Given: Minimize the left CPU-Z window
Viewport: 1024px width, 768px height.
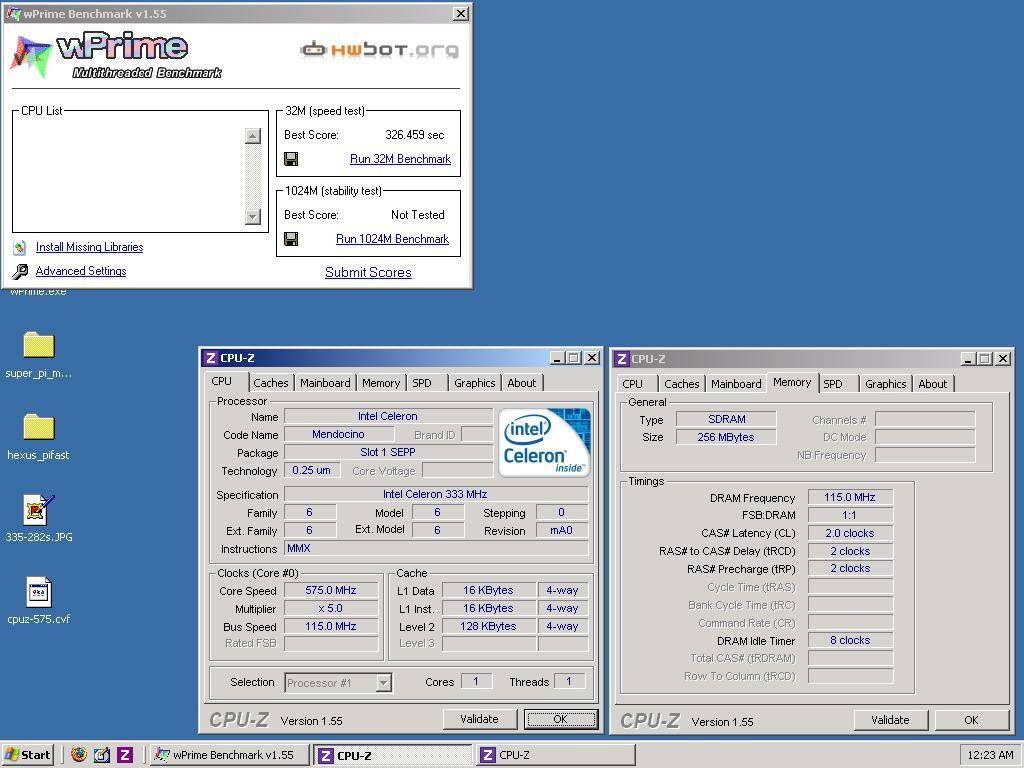Looking at the screenshot, I should [x=557, y=358].
